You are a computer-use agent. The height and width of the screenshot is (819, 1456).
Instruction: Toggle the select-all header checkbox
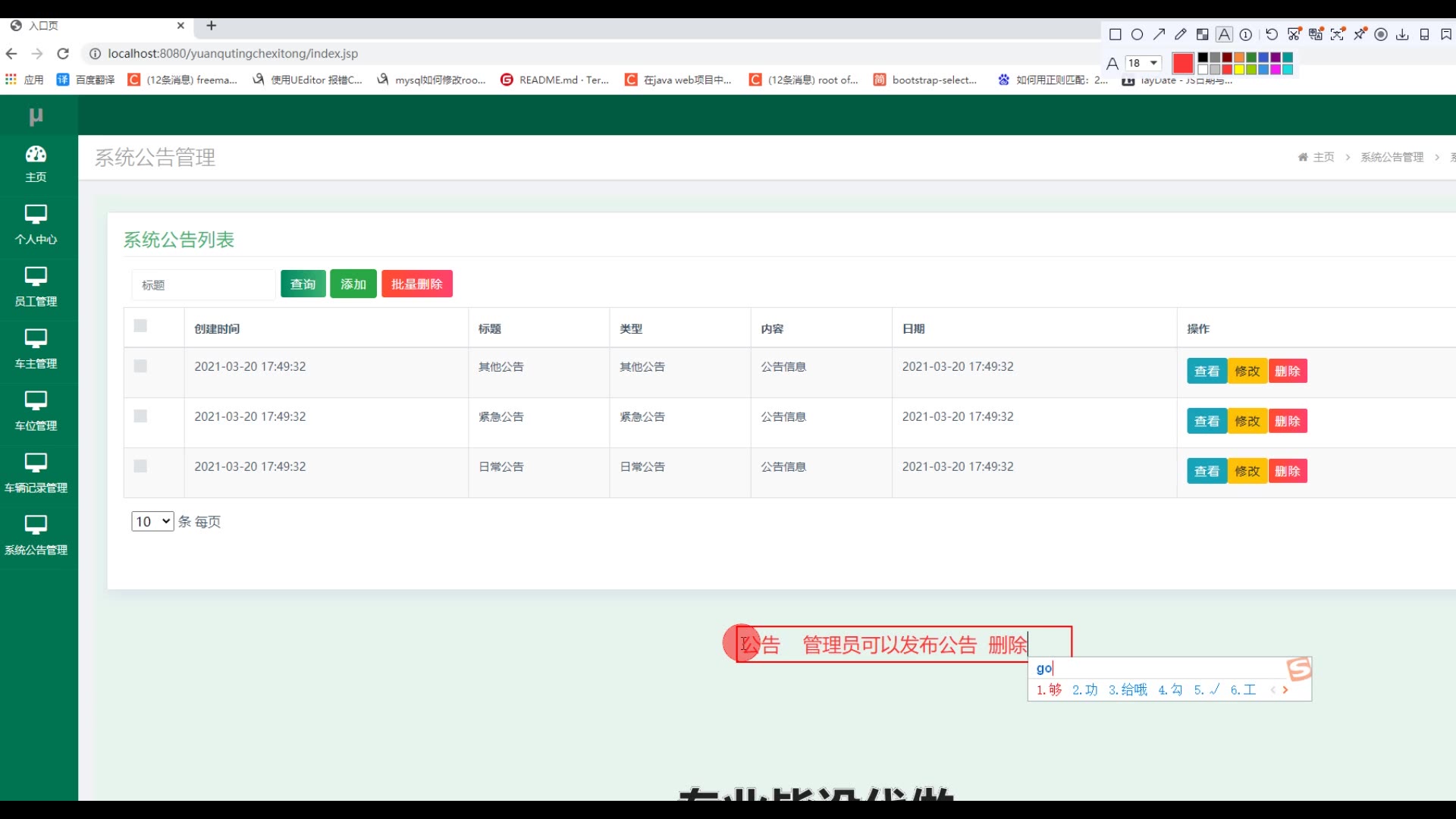pyautogui.click(x=140, y=326)
